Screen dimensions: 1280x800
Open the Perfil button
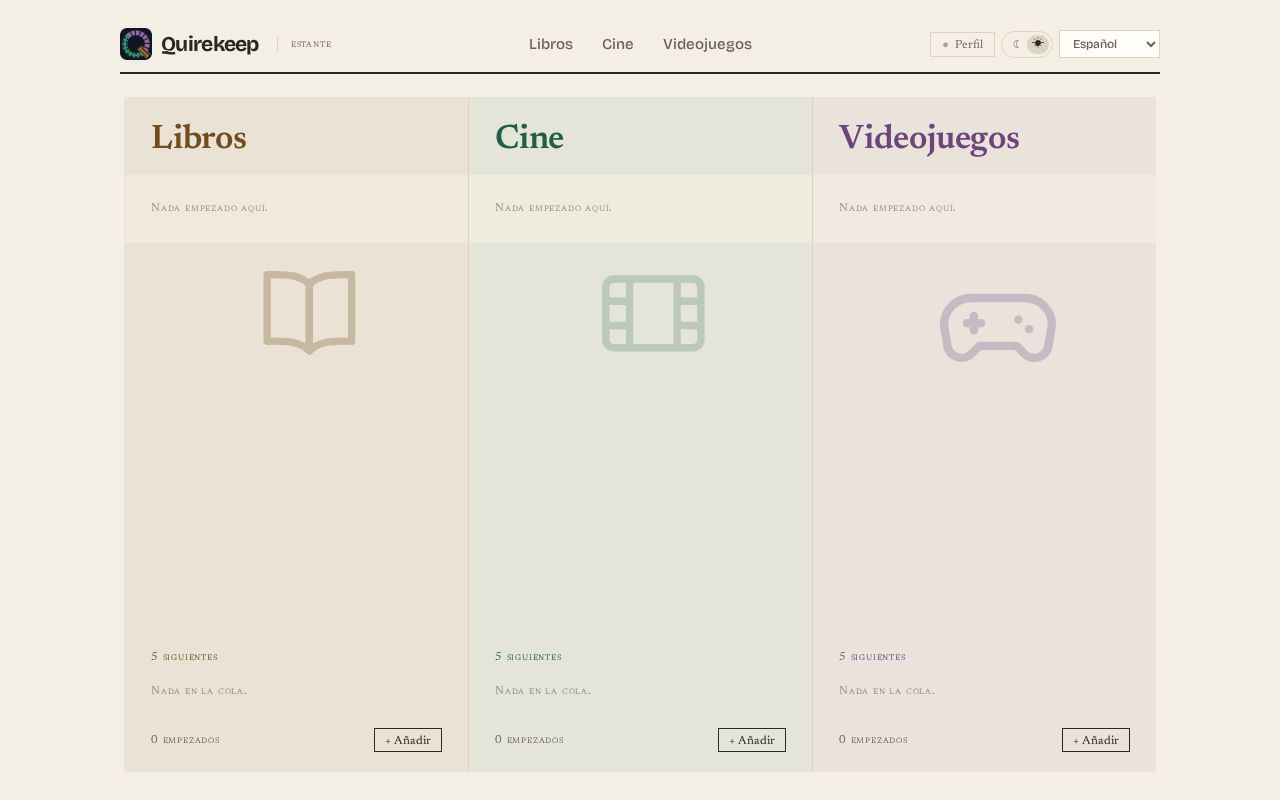(962, 44)
